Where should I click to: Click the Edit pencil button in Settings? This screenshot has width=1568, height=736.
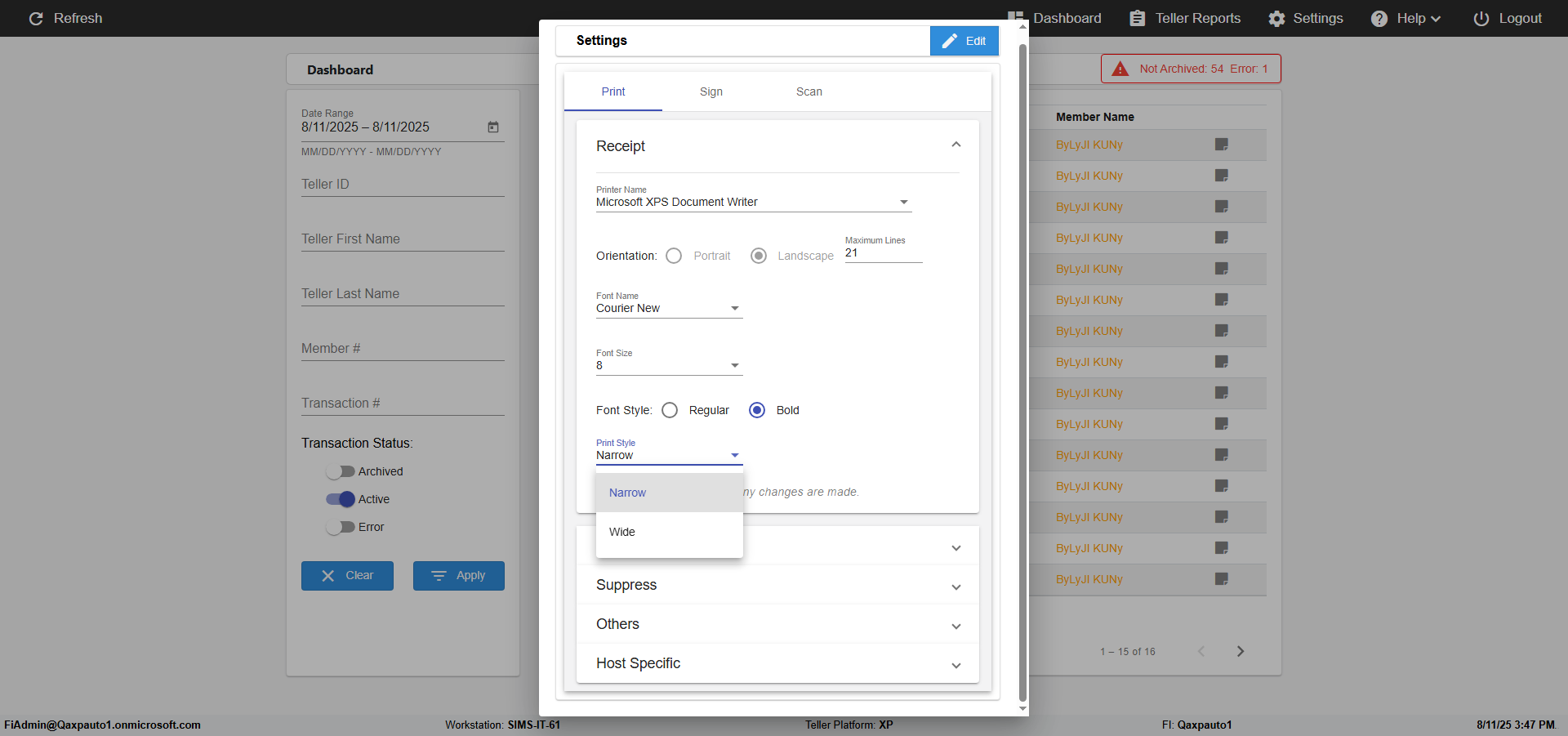[x=964, y=41]
